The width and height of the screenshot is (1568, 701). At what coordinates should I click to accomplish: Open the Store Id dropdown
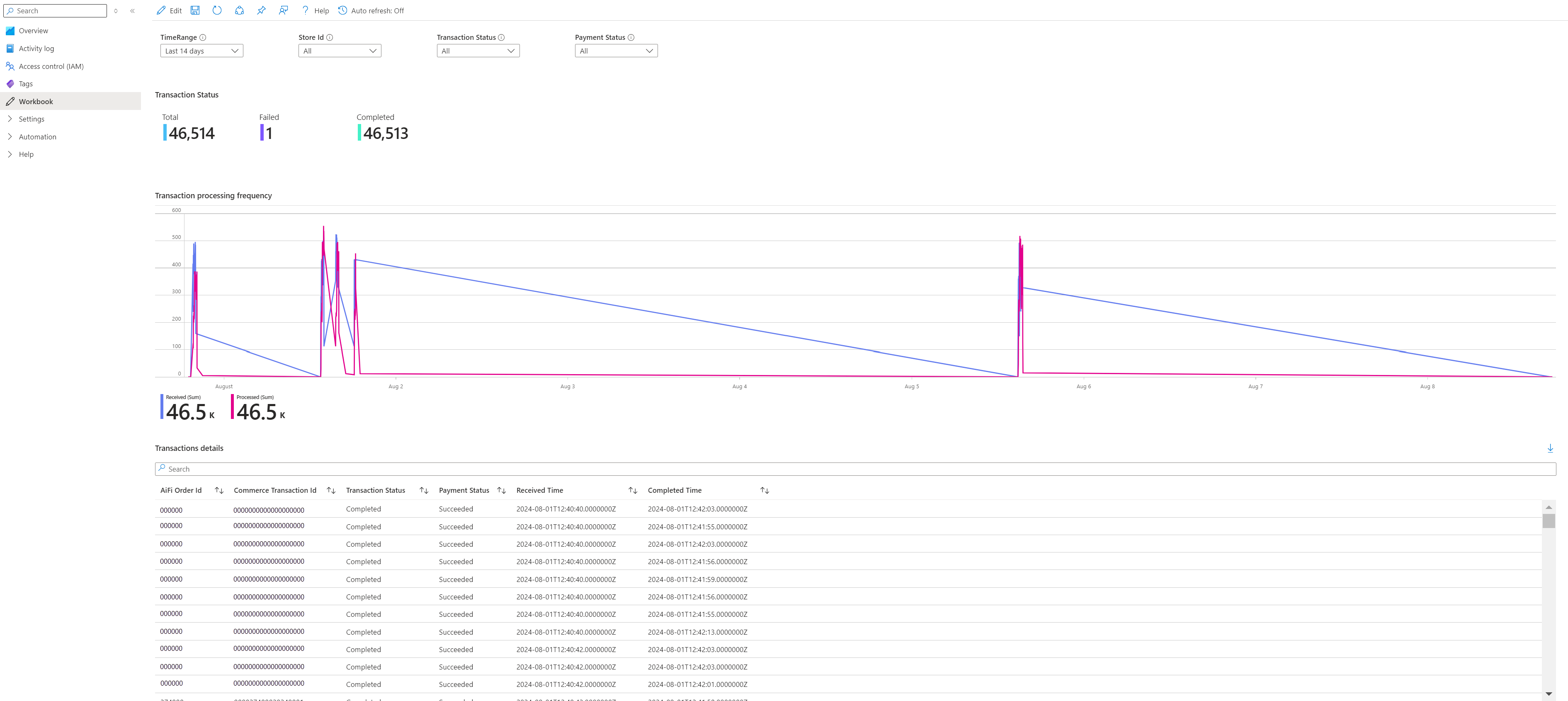pos(340,51)
